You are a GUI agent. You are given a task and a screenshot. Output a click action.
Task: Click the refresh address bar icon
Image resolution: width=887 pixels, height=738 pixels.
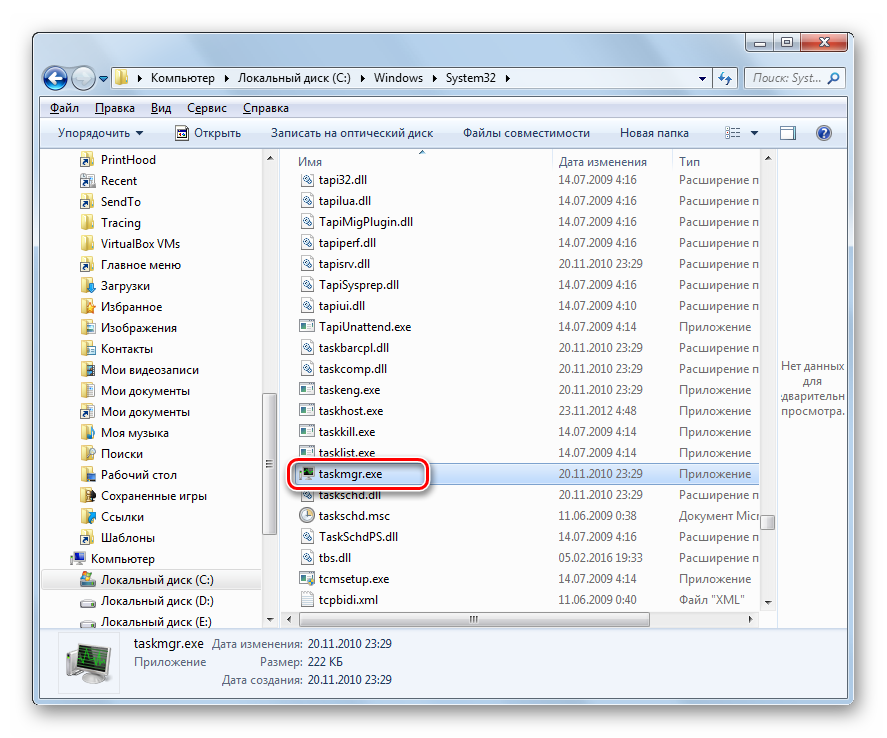point(724,78)
